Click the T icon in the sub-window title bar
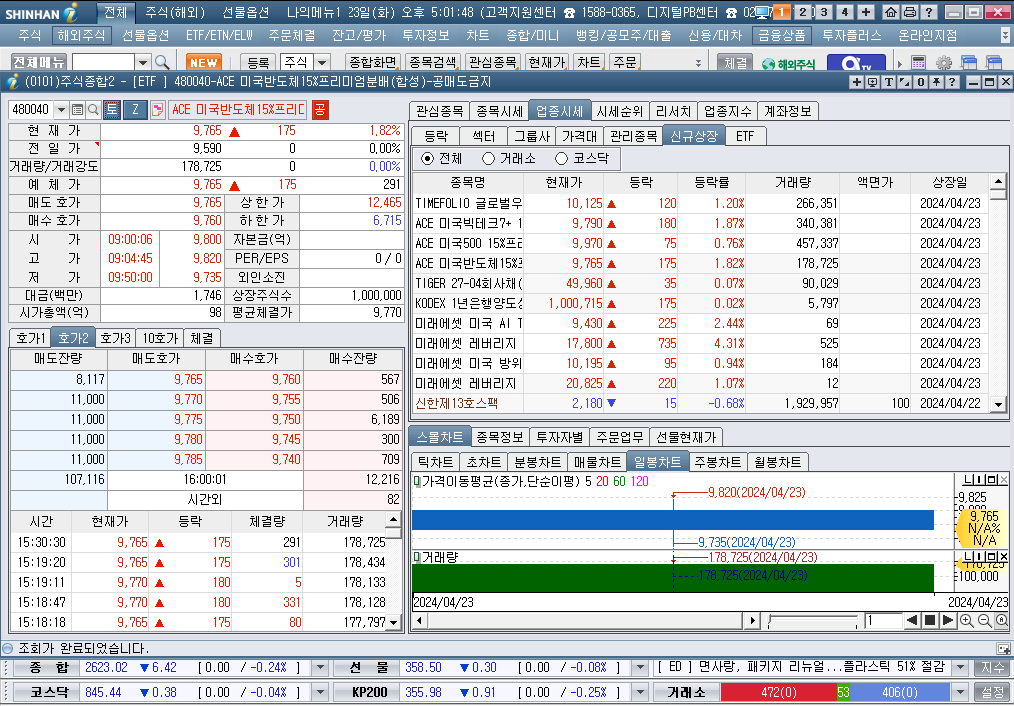This screenshot has height=706, width=1014. pyautogui.click(x=889, y=82)
